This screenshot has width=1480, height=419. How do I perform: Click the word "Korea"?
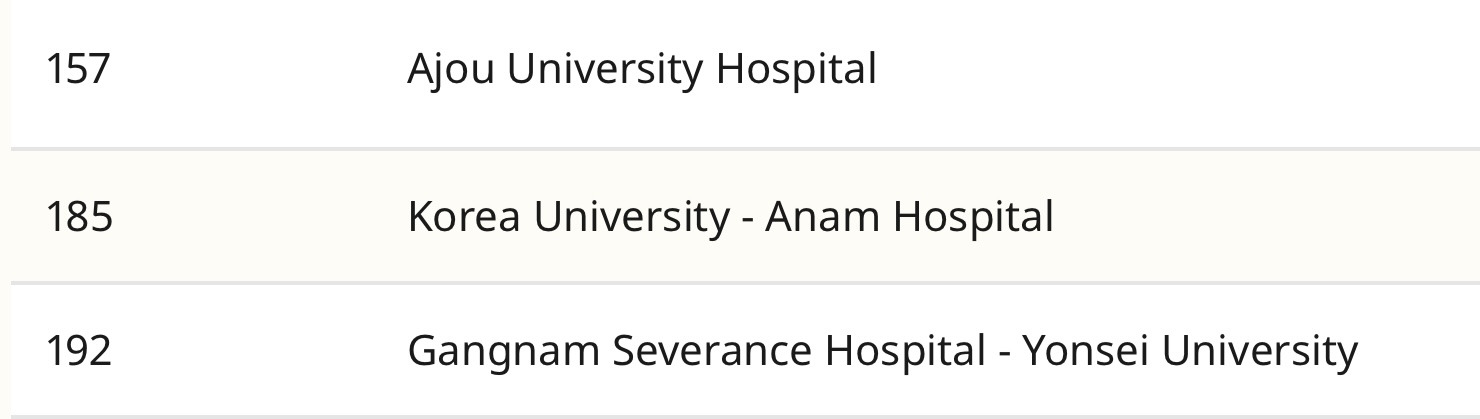pos(463,217)
